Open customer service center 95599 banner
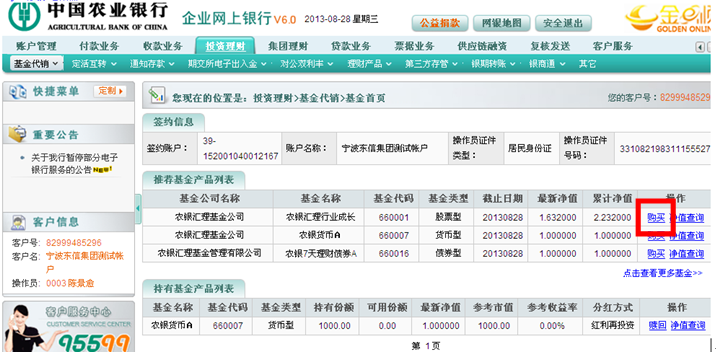This screenshot has height=364, width=716. tap(68, 327)
